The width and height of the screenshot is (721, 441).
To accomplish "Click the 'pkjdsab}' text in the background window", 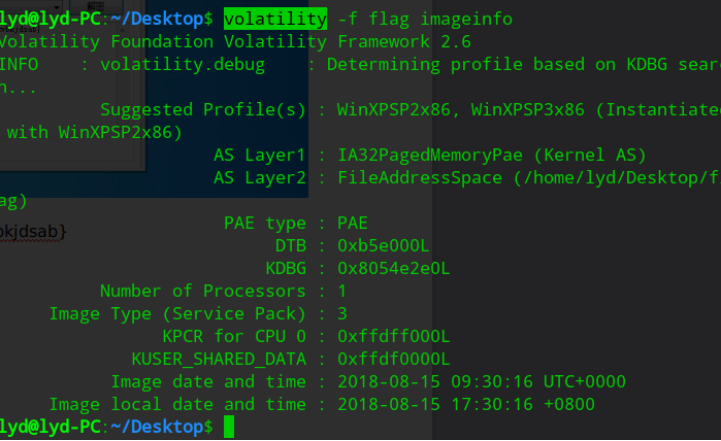I will [33, 232].
